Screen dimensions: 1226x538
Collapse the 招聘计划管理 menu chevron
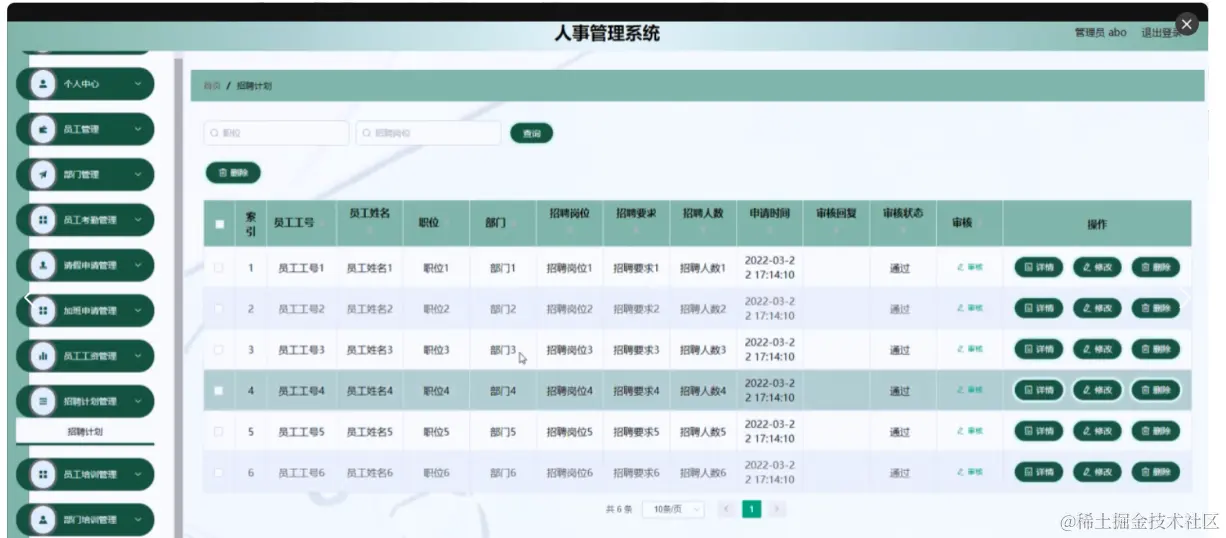(138, 401)
